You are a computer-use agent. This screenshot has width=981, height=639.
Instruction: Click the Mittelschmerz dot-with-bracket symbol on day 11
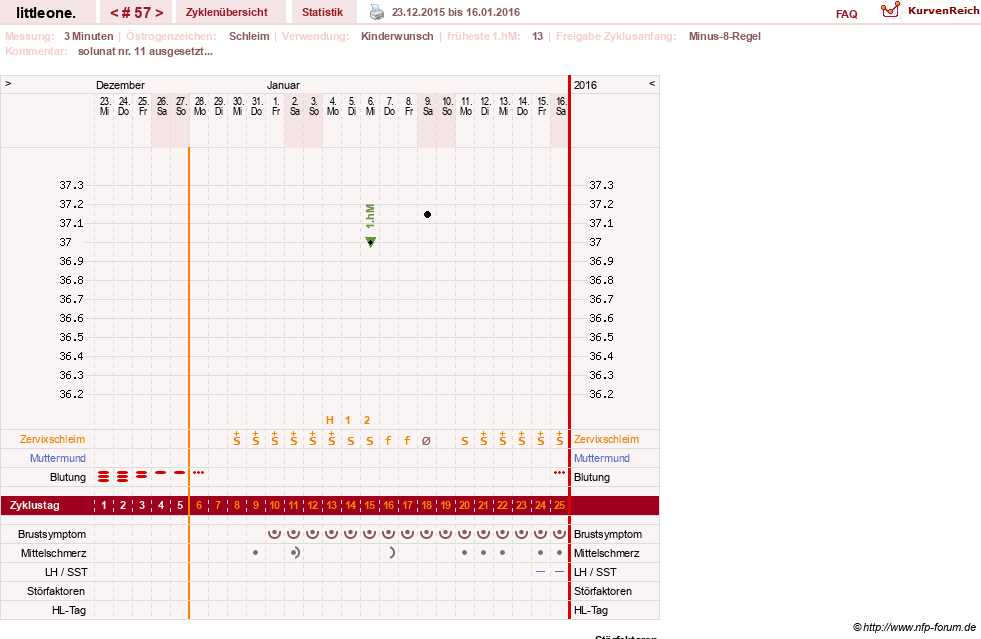click(x=295, y=553)
